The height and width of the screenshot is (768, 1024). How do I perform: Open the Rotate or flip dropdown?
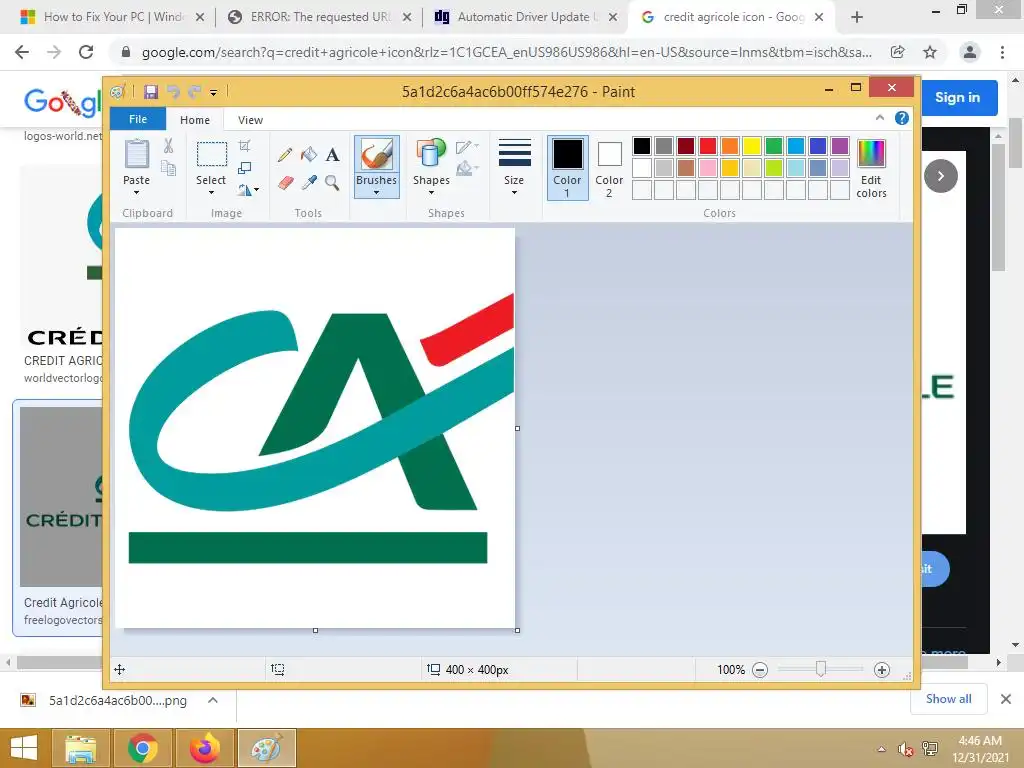[249, 190]
